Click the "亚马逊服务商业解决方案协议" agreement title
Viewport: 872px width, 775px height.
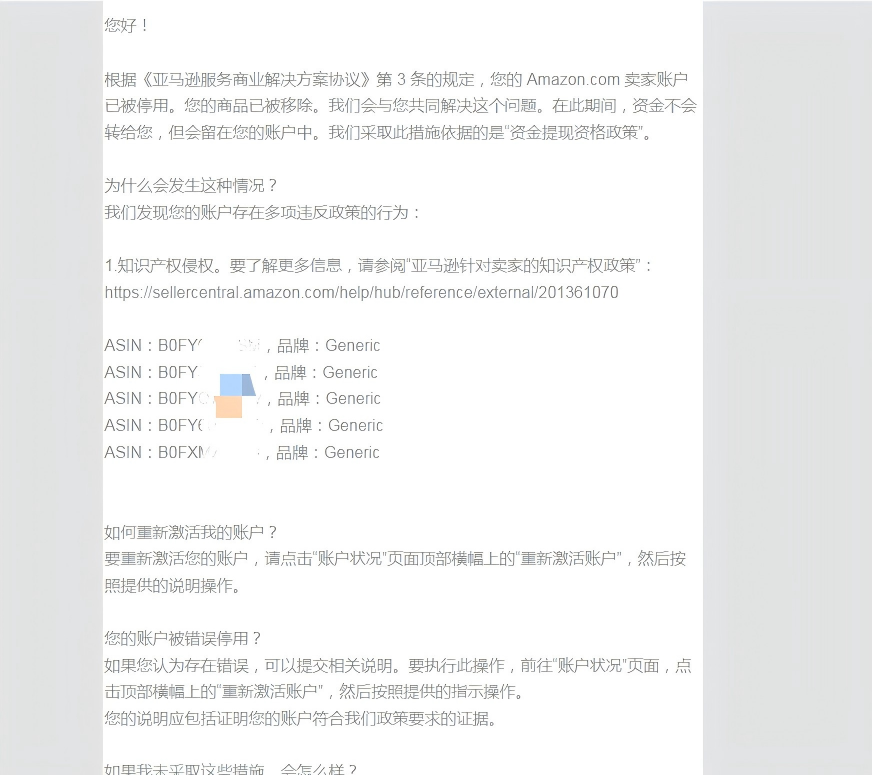(259, 80)
